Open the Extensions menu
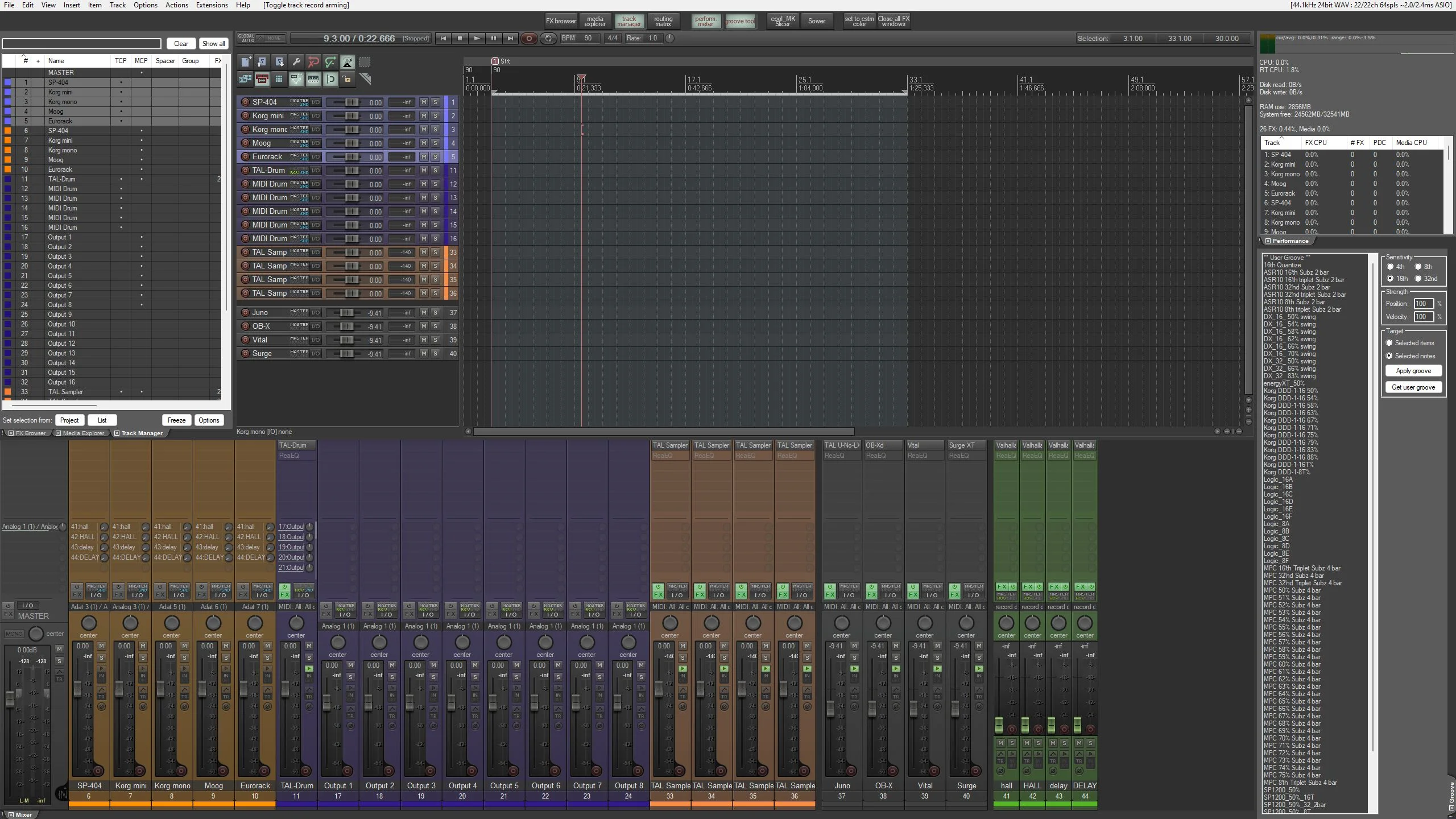1456x819 pixels. click(212, 5)
